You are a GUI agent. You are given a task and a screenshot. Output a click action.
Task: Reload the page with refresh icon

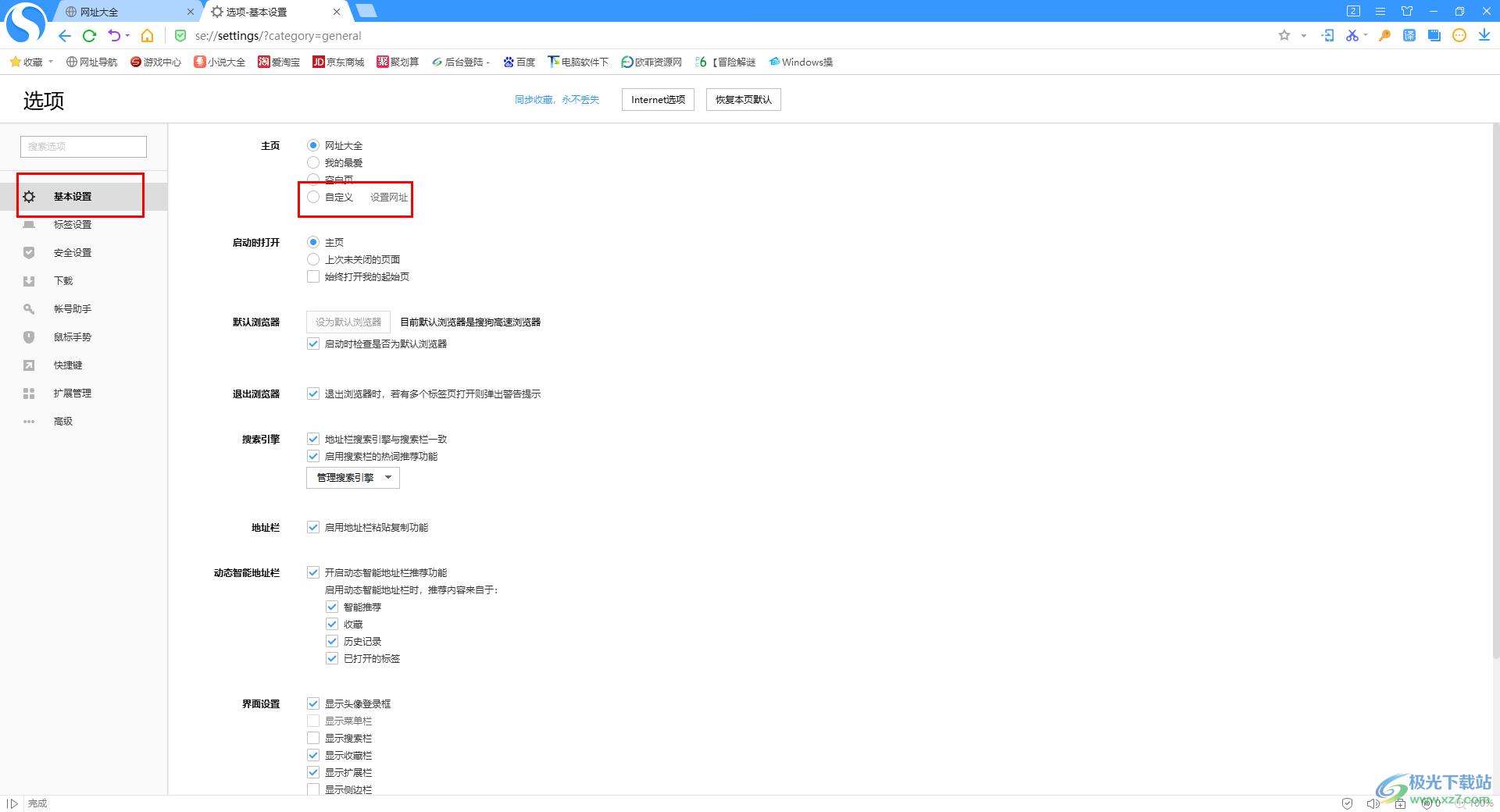click(x=89, y=36)
